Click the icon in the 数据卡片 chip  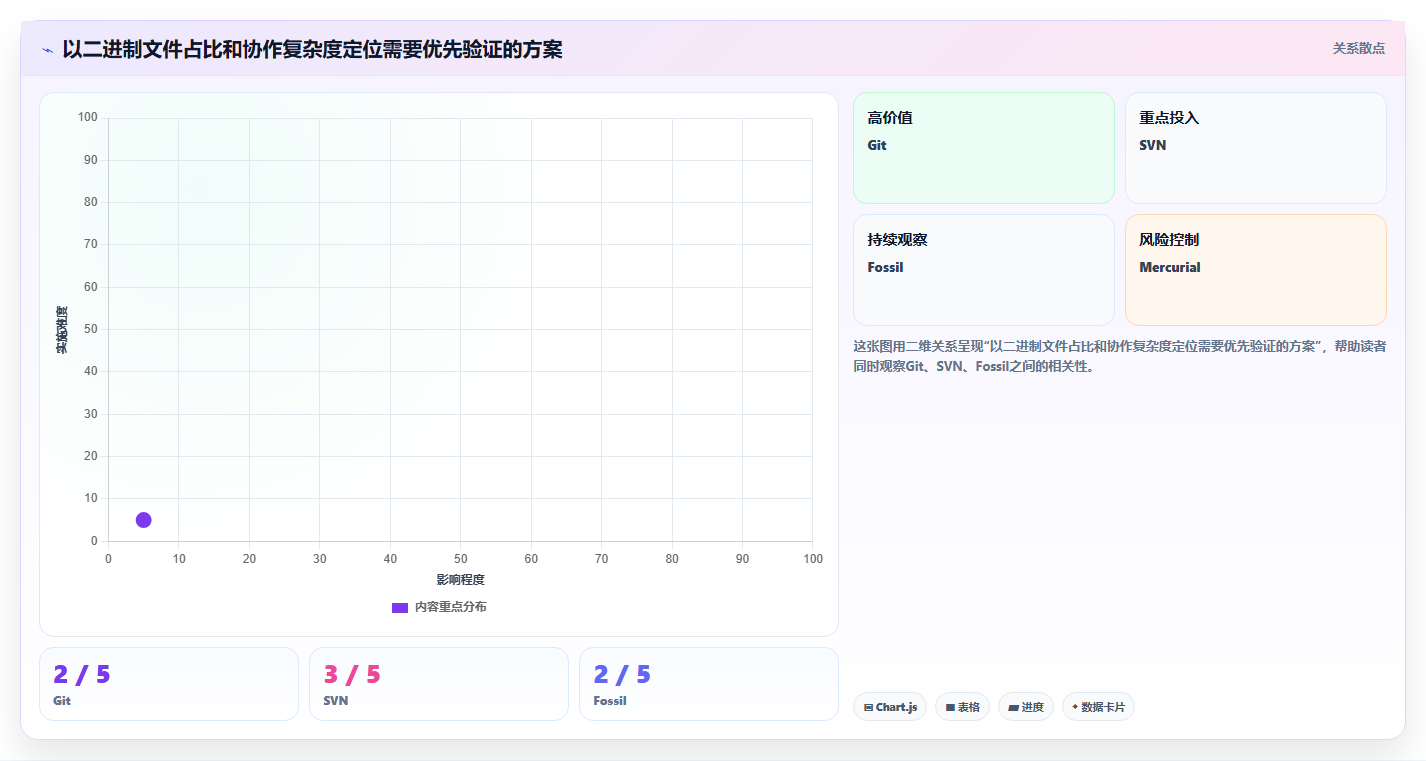1075,707
